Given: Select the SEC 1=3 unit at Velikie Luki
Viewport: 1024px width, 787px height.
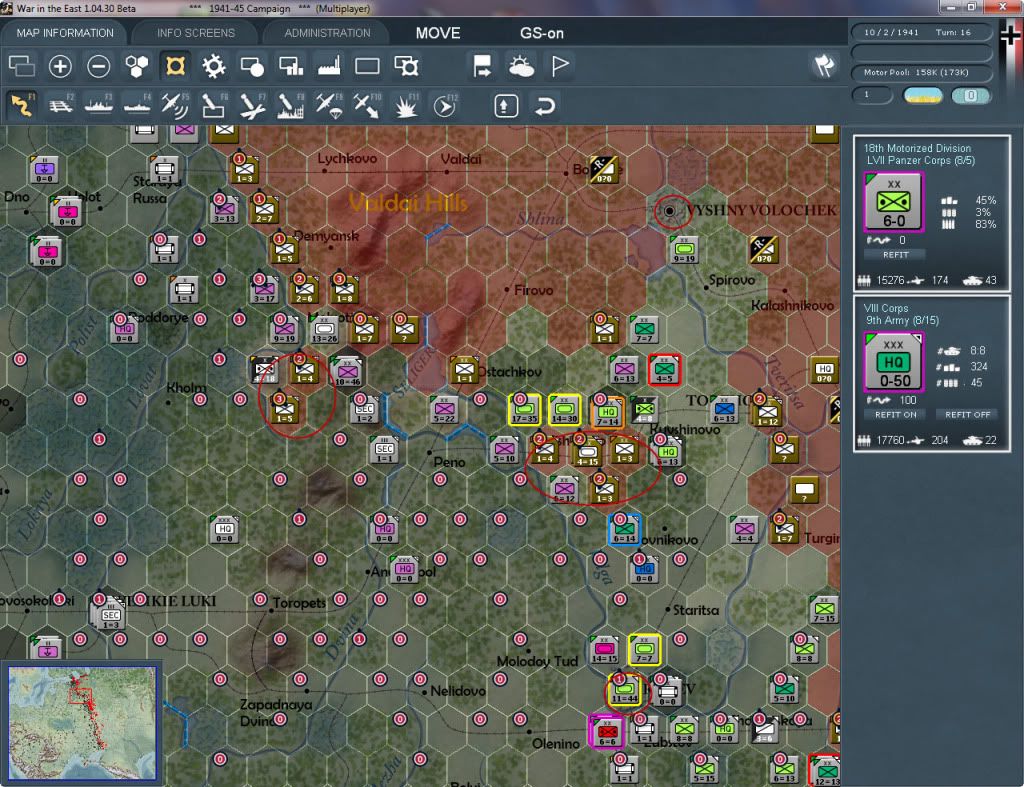Looking at the screenshot, I should pos(109,614).
